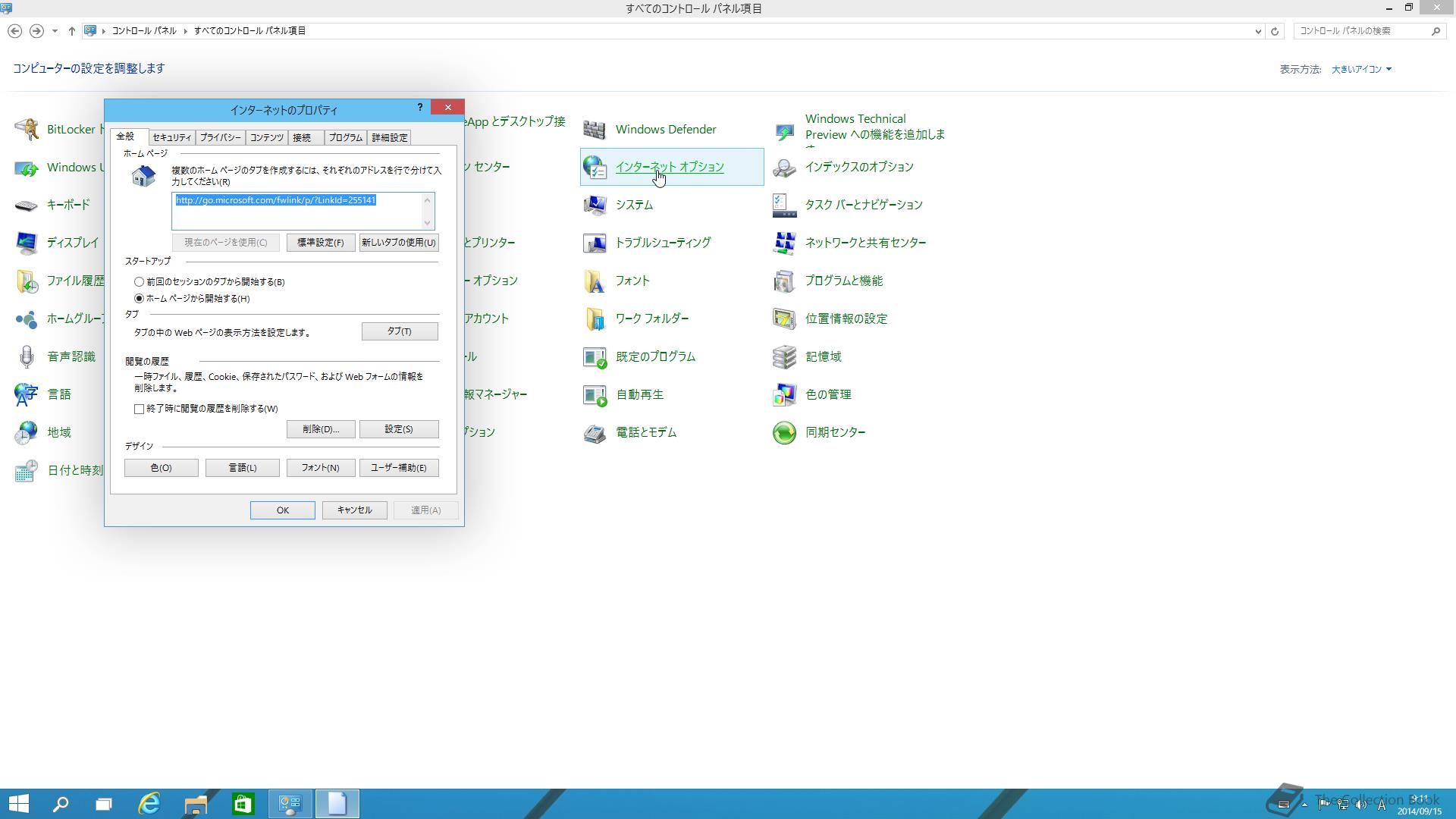Open the Troubleshooting (トラブルシューティング) icon
1456x819 pixels.
[x=595, y=243]
